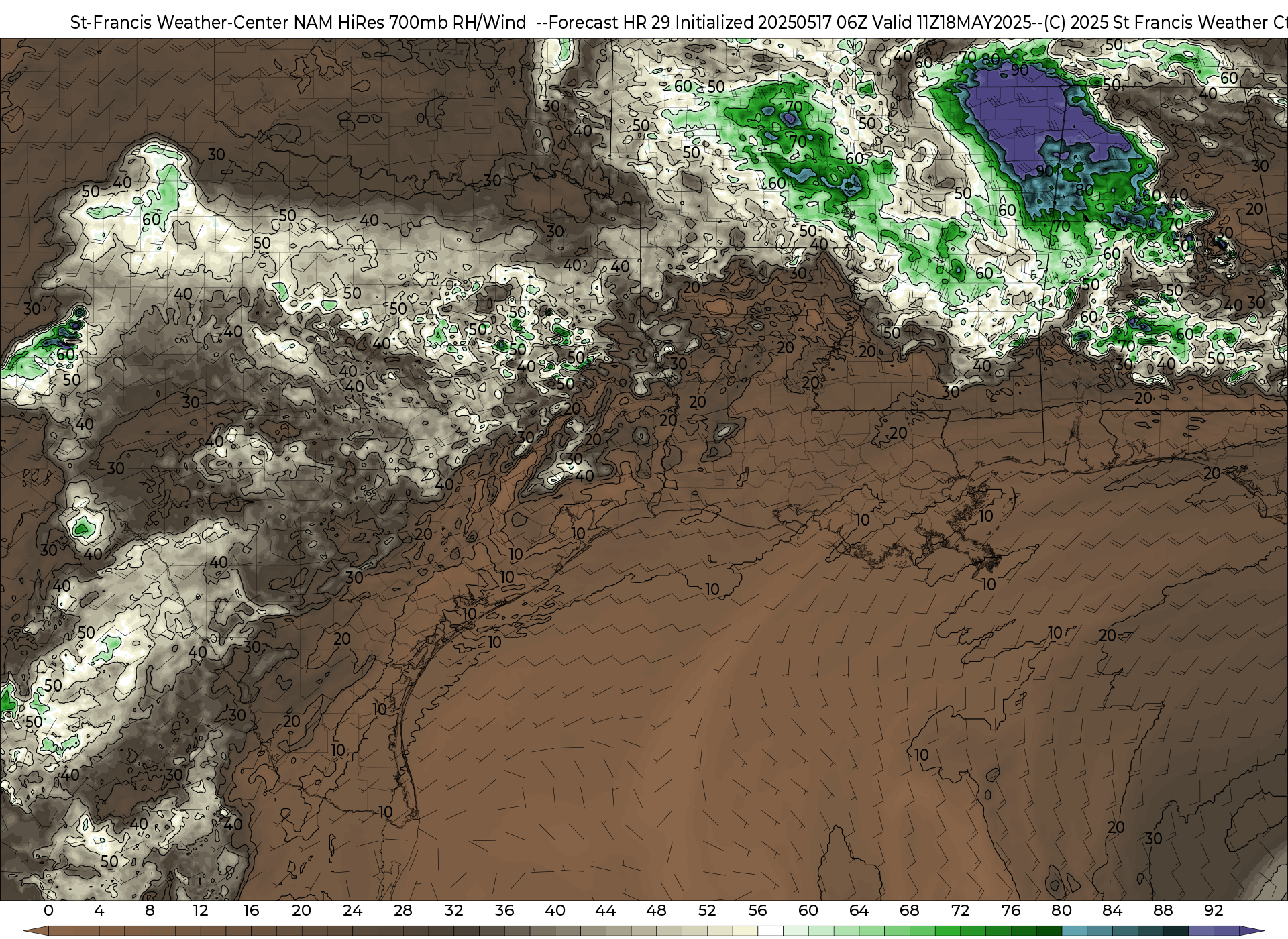Click the colorbar label 36
The height and width of the screenshot is (939, 1288).
[x=504, y=911]
